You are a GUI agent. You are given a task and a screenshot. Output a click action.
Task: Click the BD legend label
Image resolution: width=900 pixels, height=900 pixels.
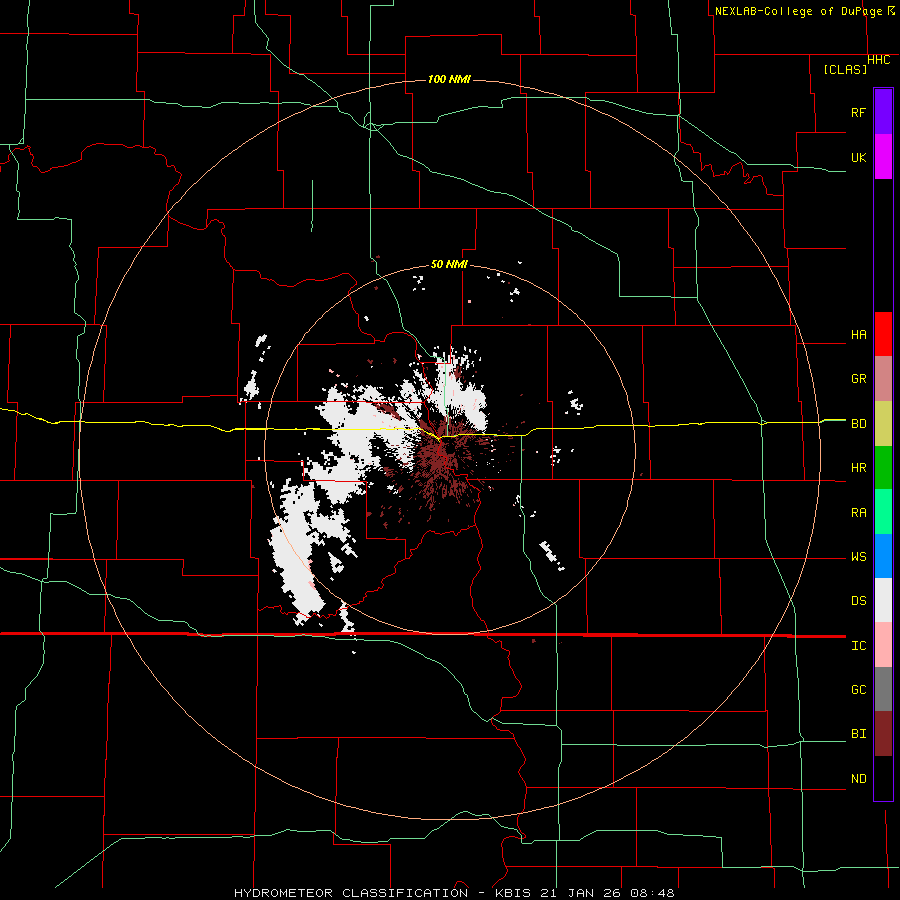click(x=859, y=424)
